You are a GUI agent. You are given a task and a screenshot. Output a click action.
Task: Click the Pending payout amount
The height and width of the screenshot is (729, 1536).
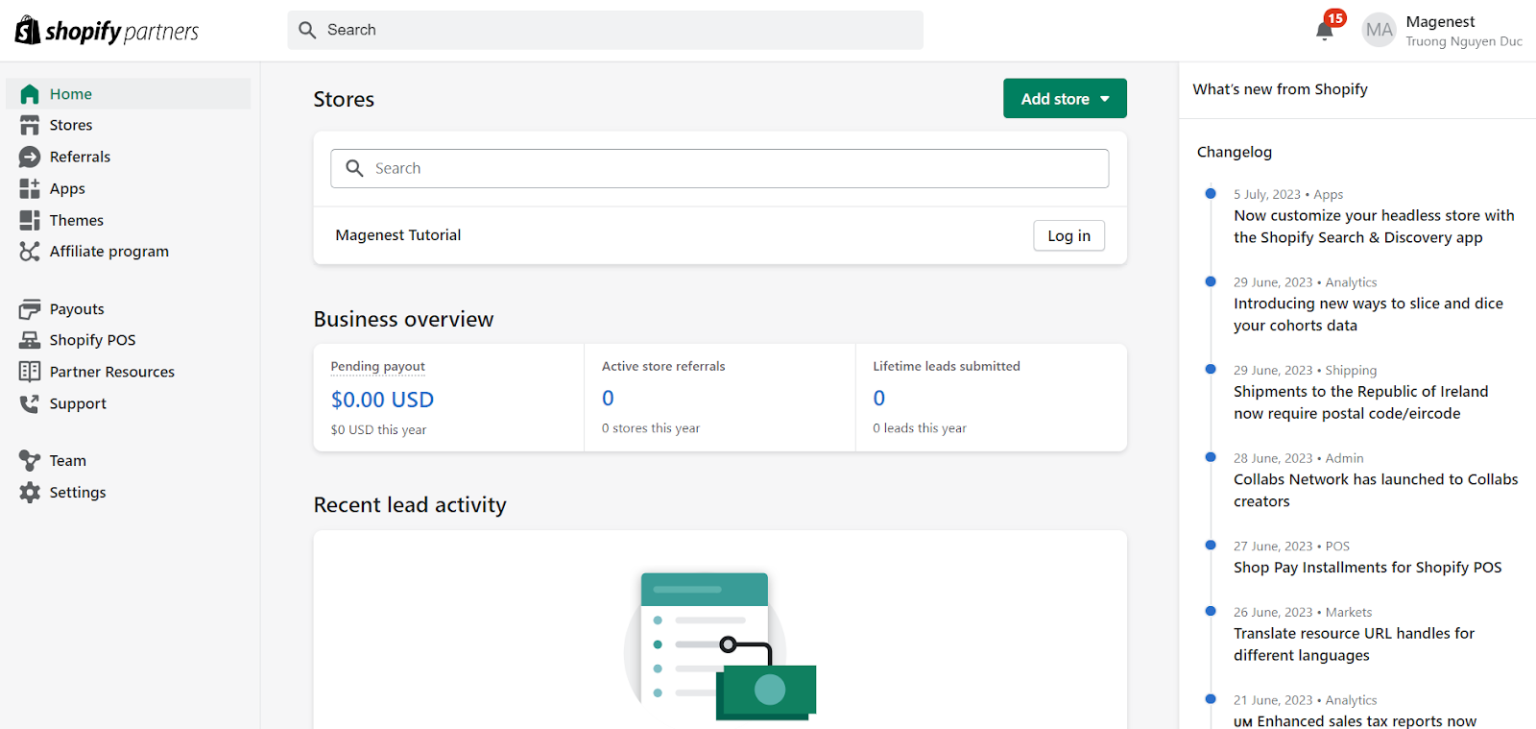coord(382,399)
